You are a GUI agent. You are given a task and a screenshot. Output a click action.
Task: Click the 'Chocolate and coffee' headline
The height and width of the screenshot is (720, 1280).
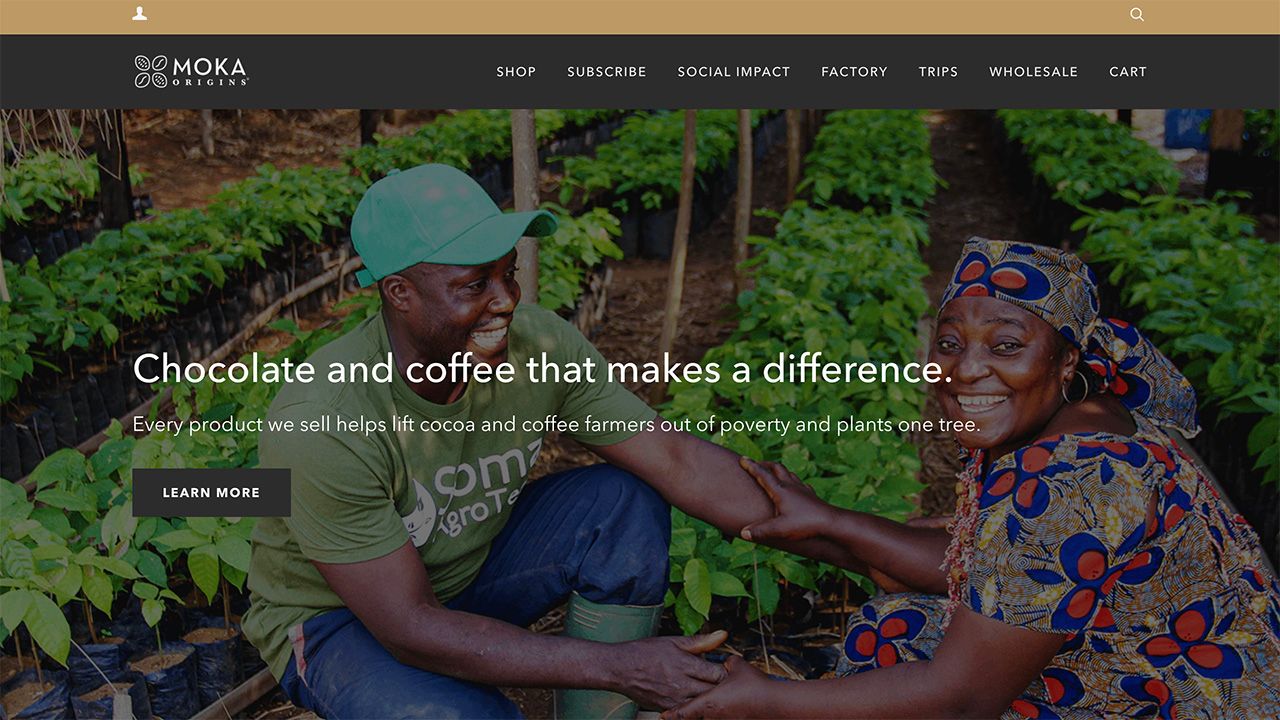(543, 369)
